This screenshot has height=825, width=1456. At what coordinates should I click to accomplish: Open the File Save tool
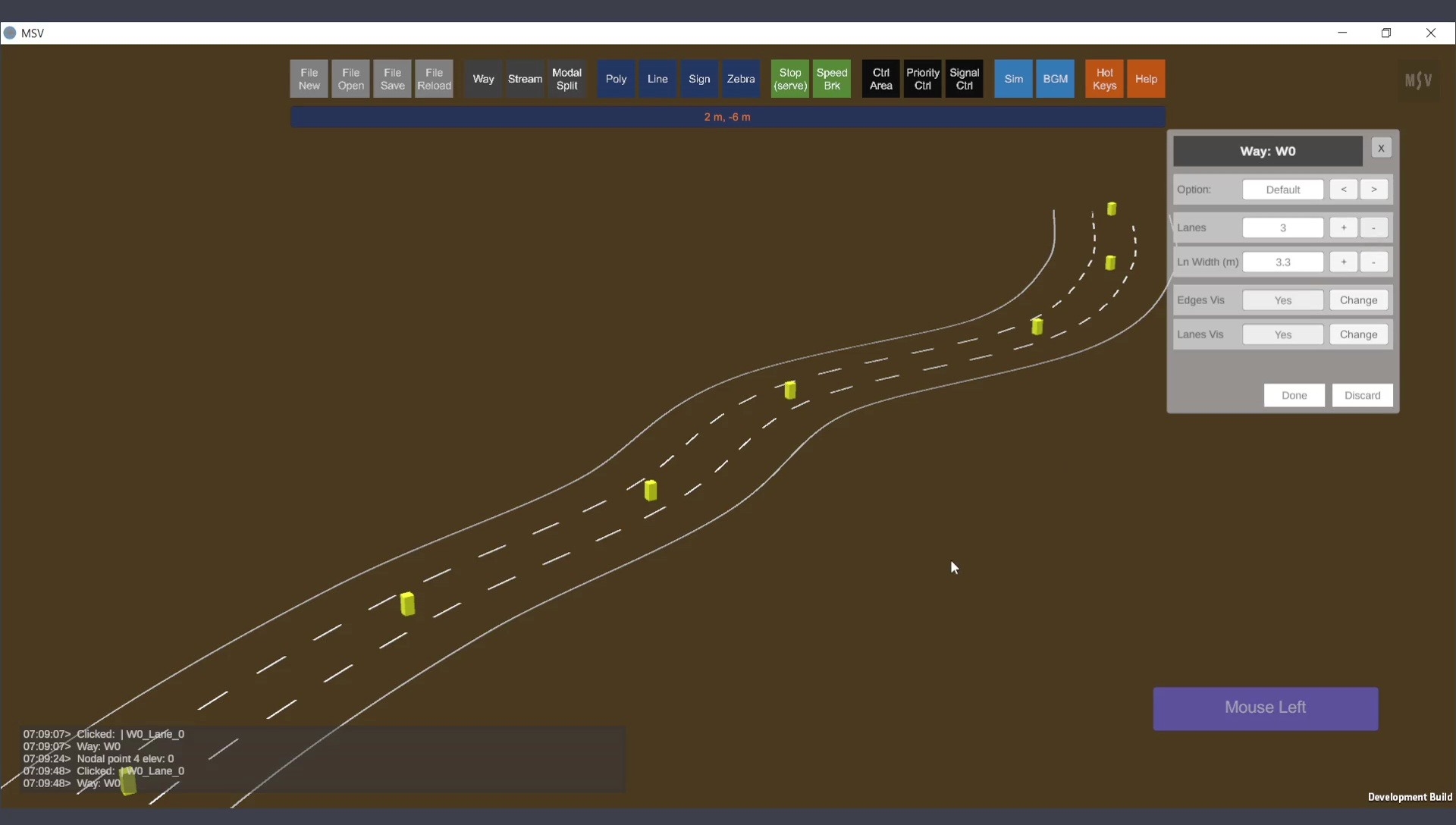(392, 79)
